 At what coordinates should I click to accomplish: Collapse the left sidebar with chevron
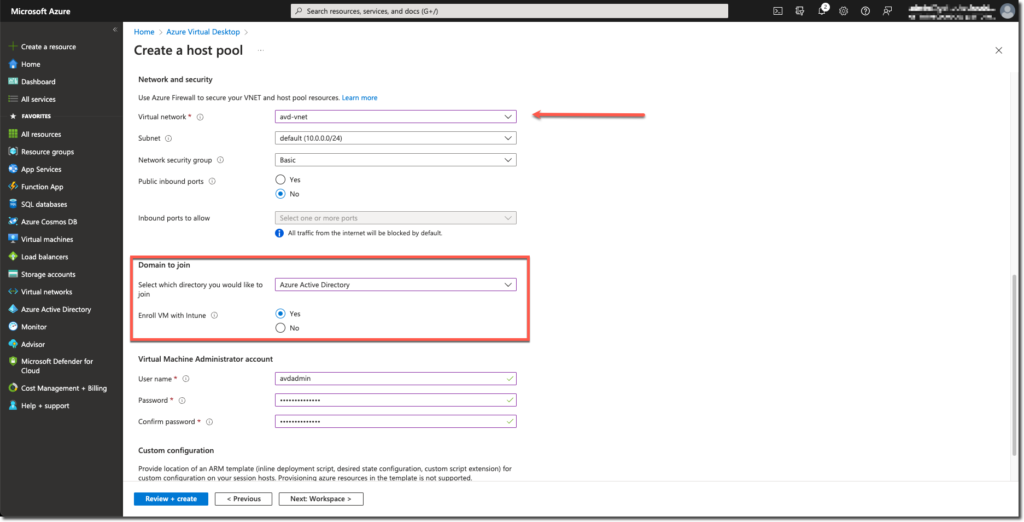click(115, 29)
